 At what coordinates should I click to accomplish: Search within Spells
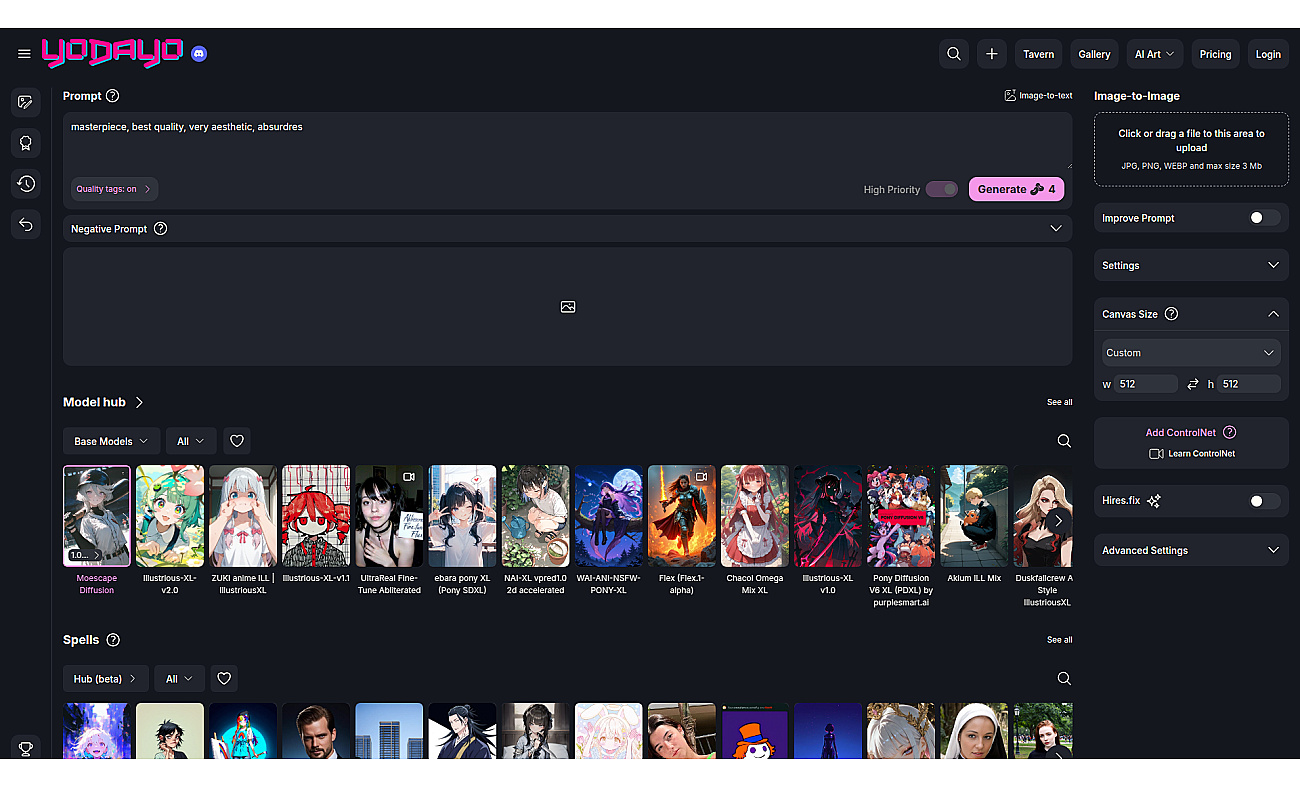(x=1064, y=679)
